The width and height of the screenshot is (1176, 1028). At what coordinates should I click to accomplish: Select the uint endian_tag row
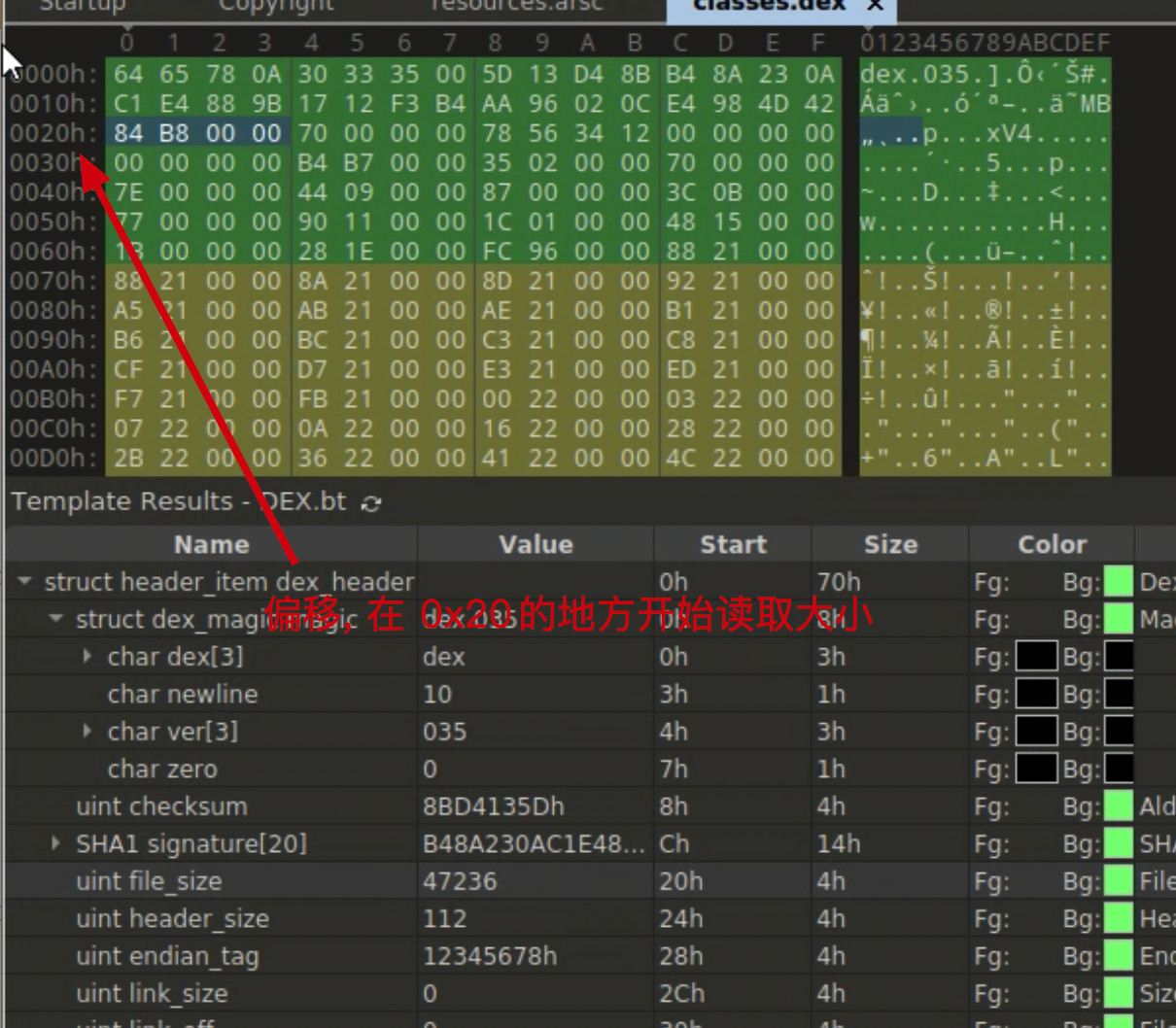click(x=590, y=956)
